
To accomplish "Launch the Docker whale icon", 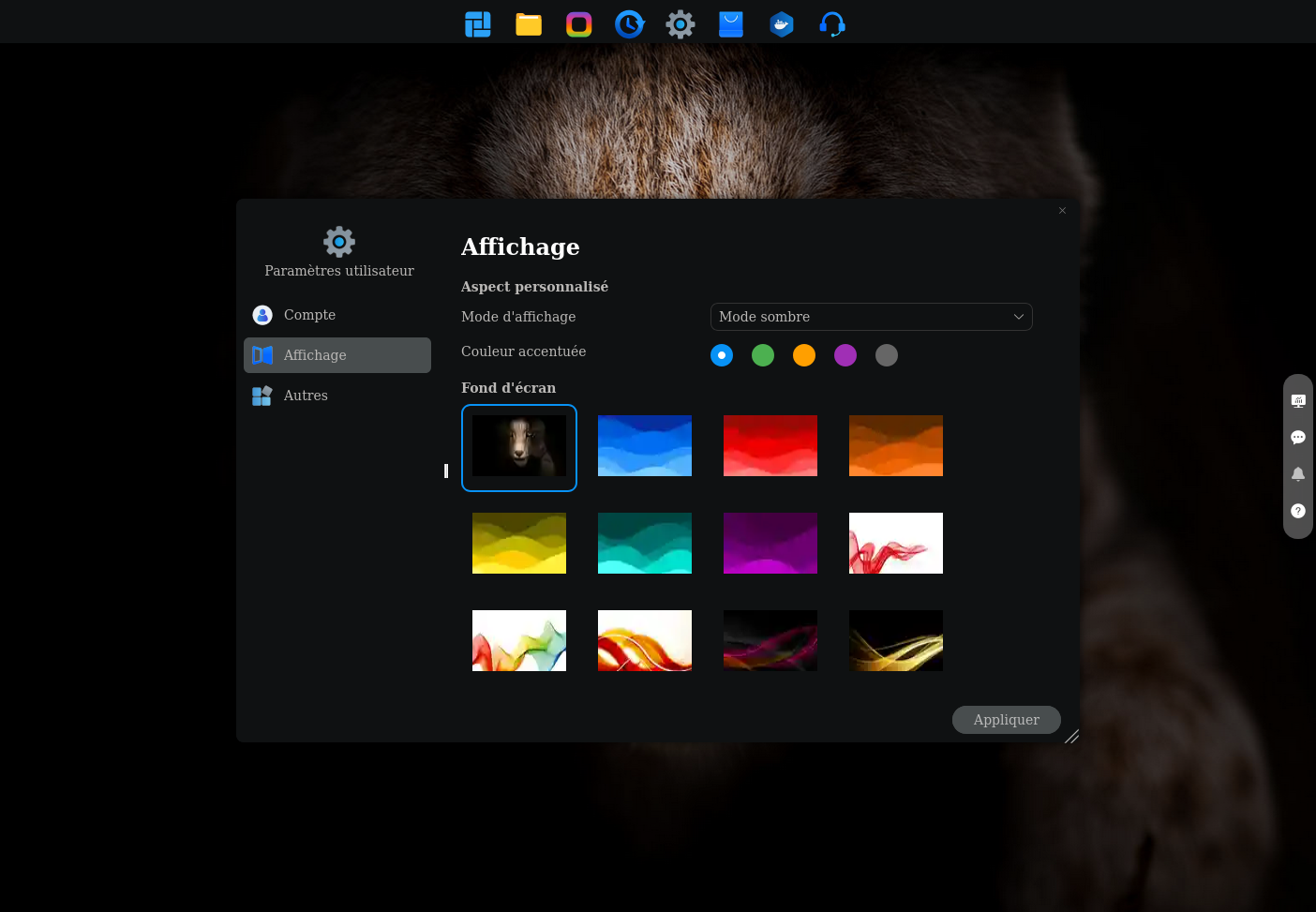I will click(782, 24).
